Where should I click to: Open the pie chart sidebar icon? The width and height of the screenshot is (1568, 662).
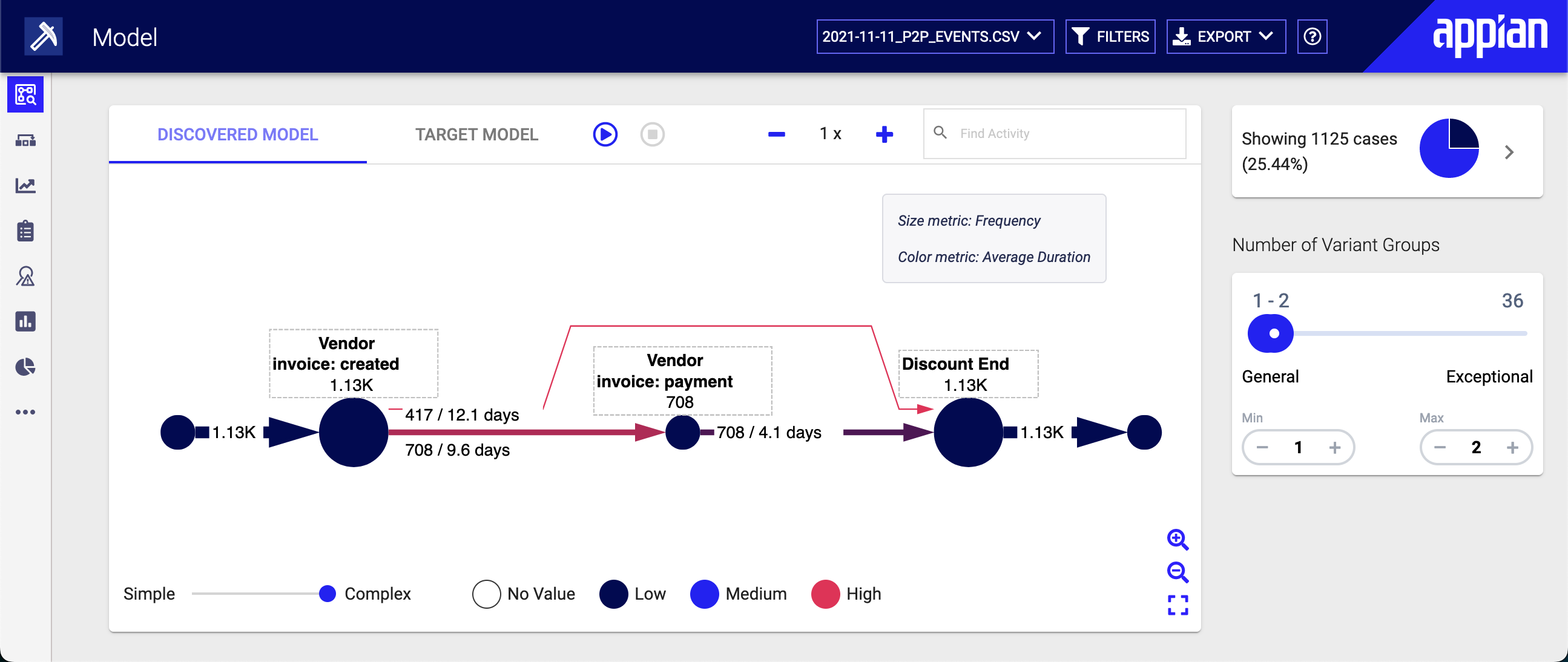tap(25, 367)
